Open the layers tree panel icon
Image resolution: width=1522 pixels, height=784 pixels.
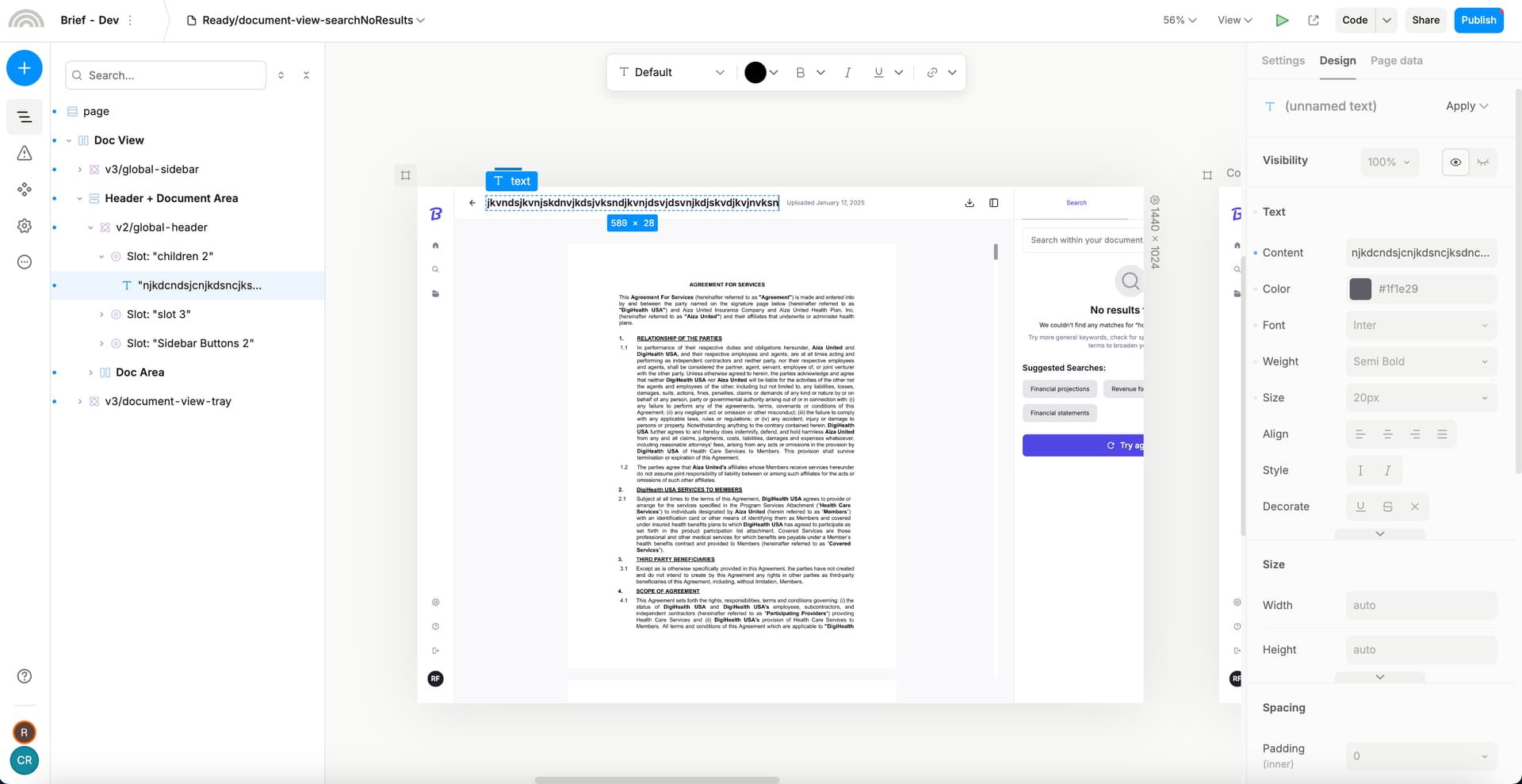(x=25, y=117)
